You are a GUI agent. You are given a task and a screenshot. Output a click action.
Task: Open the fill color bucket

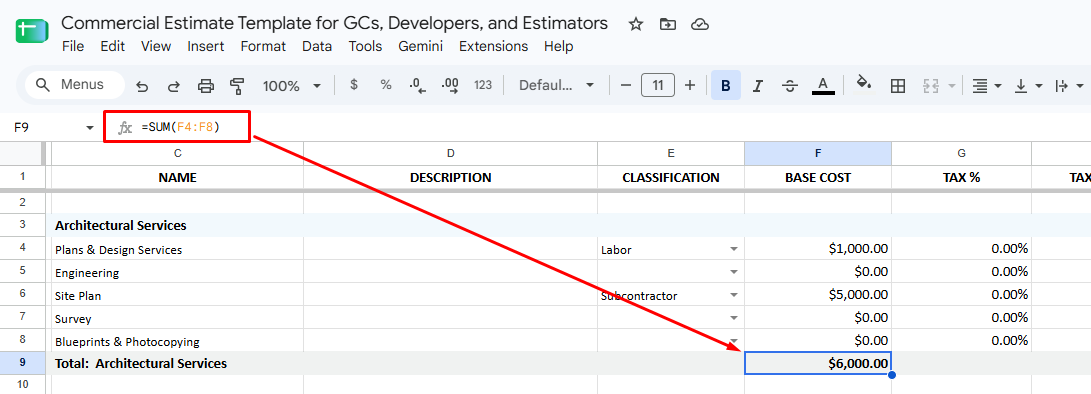tap(863, 84)
